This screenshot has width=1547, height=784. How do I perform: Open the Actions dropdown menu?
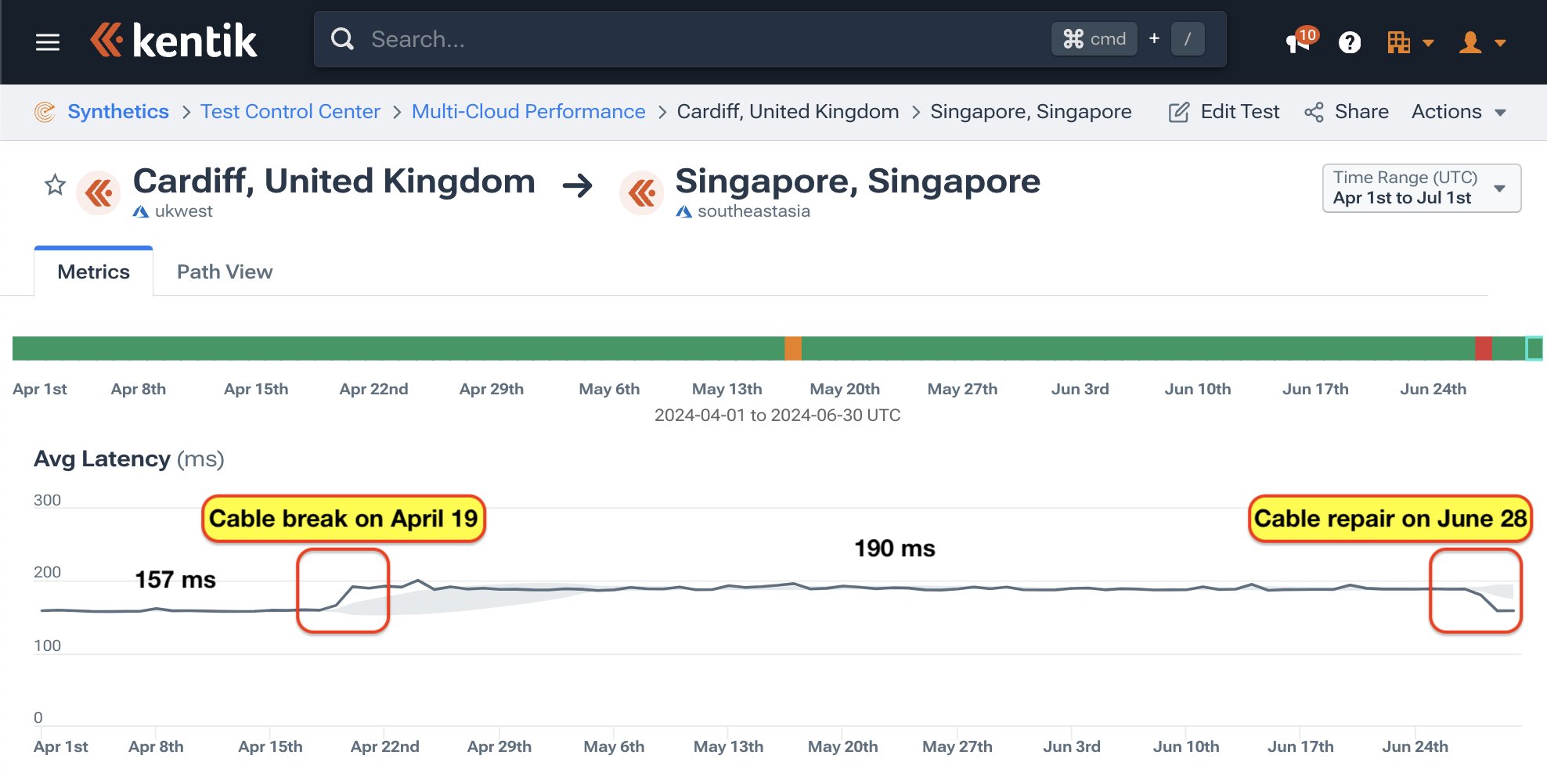tap(1458, 112)
